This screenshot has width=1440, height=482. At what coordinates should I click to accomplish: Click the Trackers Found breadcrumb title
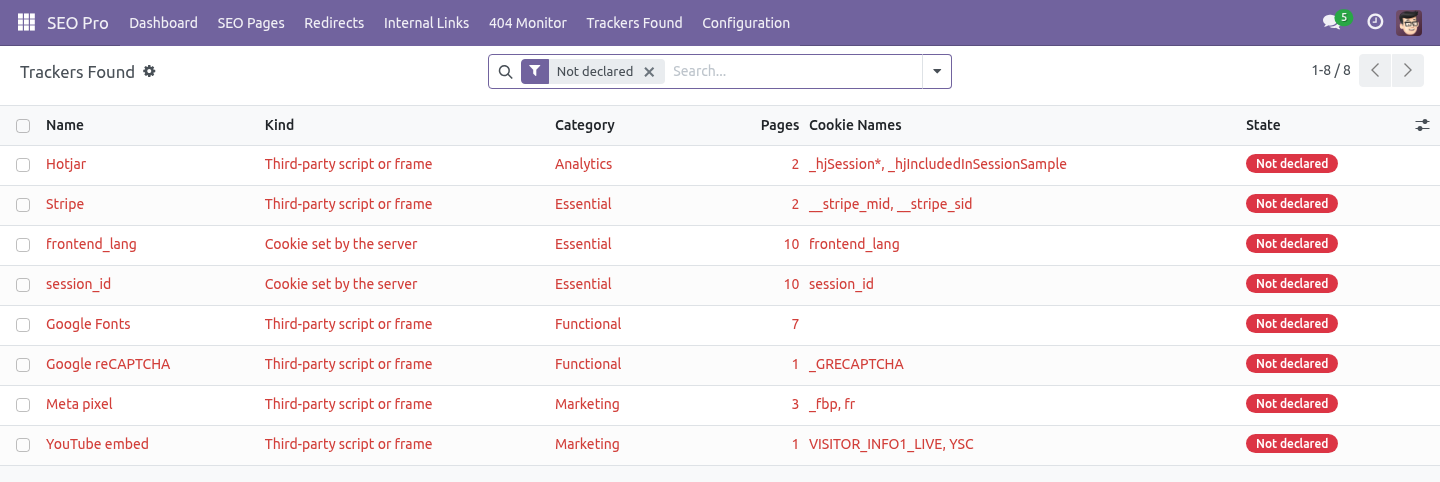[77, 72]
